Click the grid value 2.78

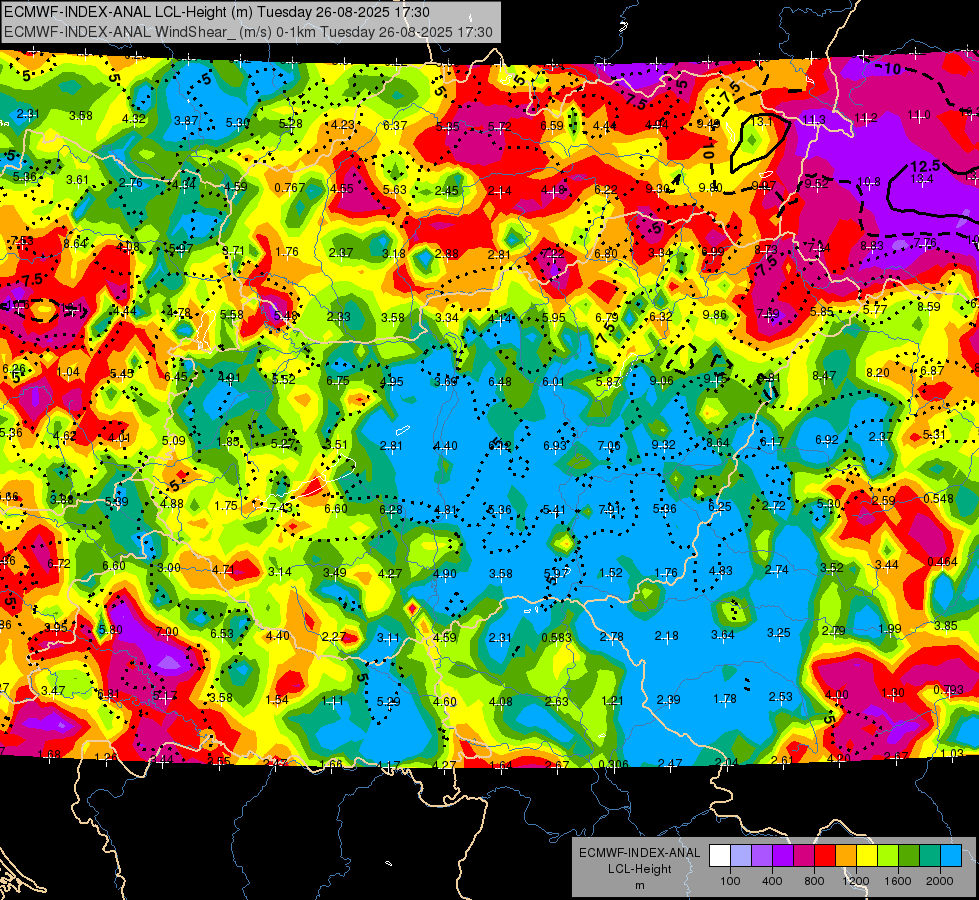coord(611,636)
